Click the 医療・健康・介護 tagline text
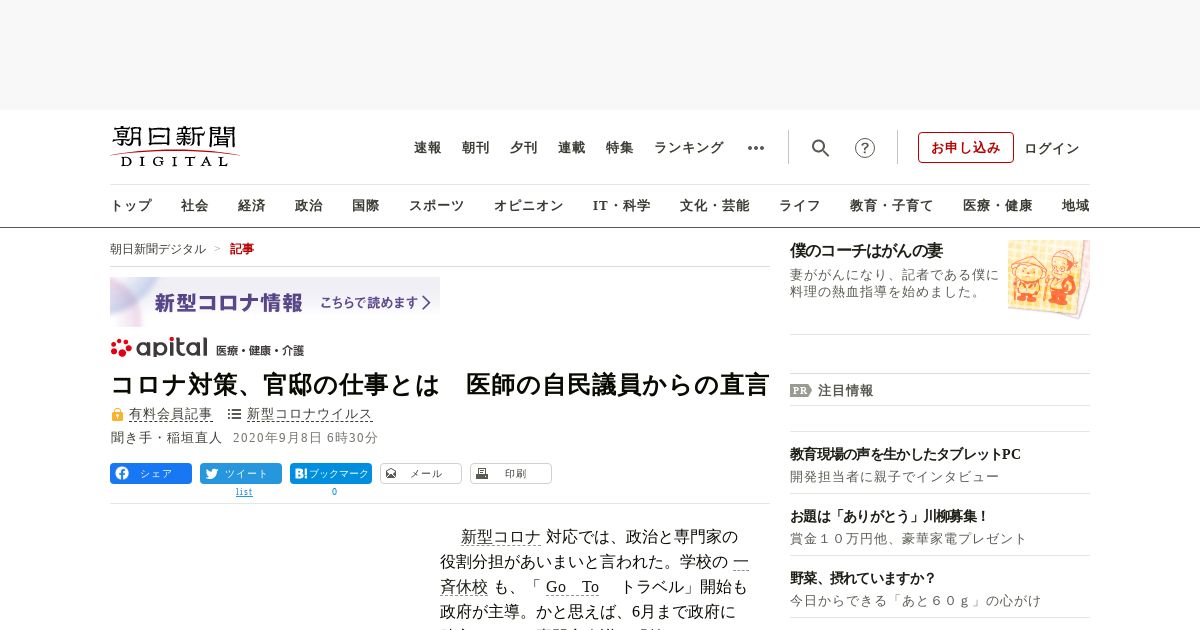 [260, 351]
